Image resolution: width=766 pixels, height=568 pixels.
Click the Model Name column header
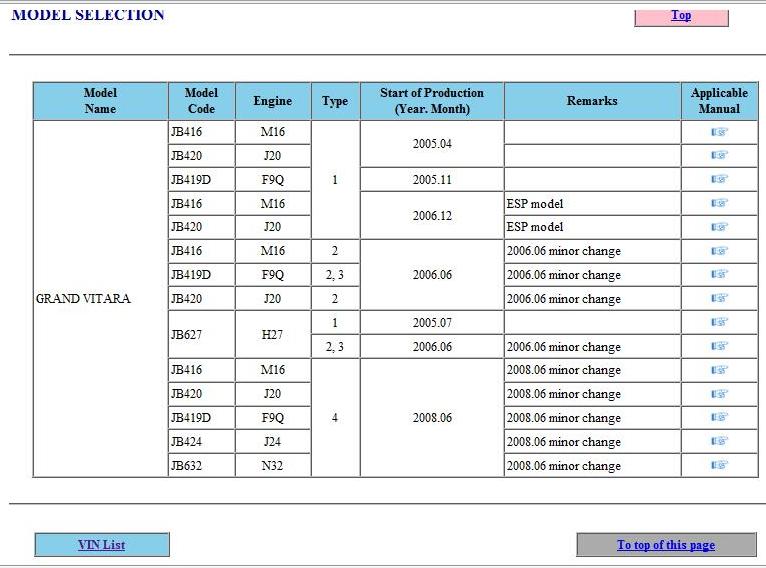(x=100, y=101)
